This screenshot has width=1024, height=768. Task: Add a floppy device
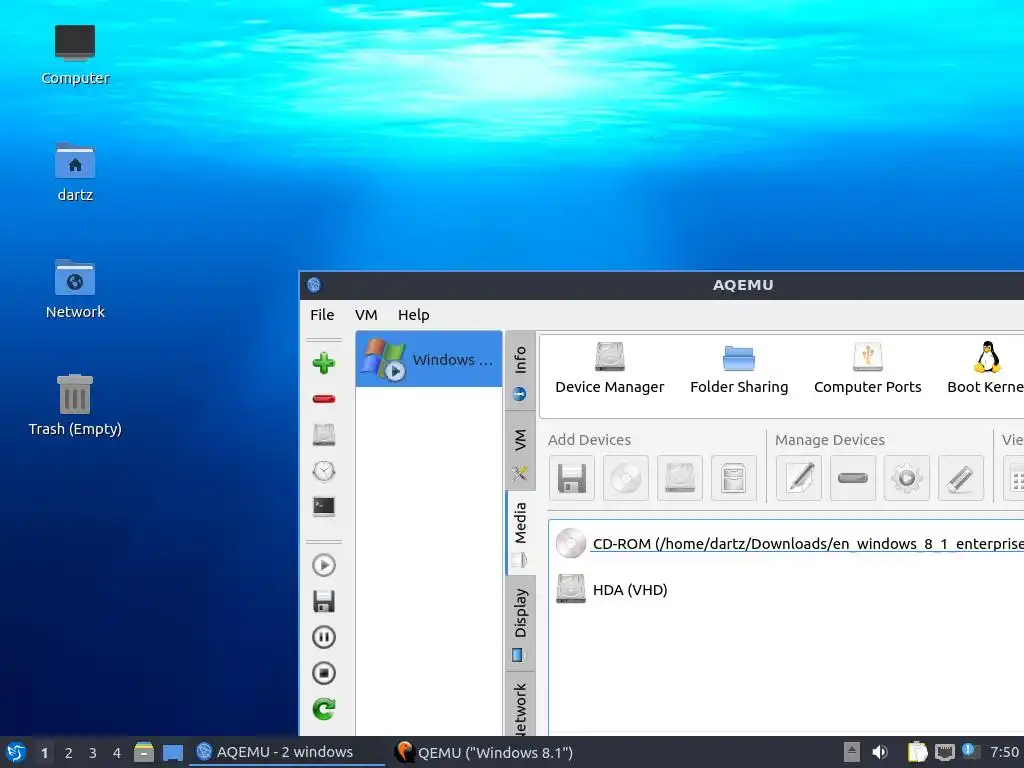[572, 478]
